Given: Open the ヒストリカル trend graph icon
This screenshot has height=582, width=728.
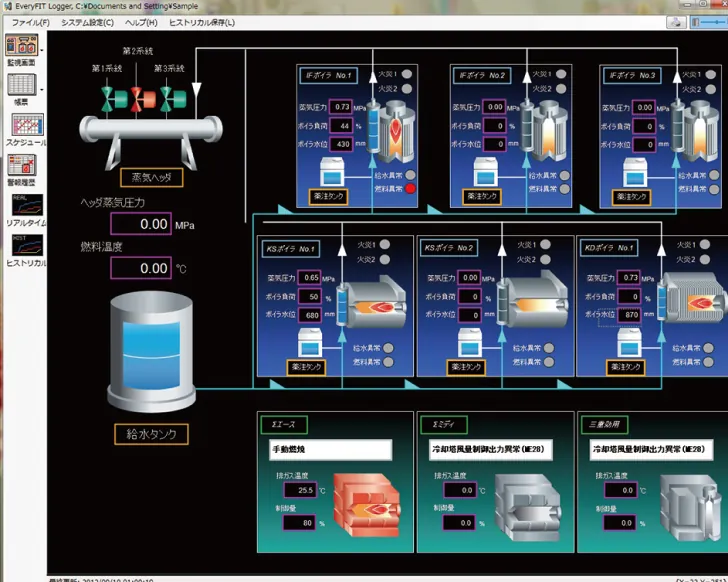Looking at the screenshot, I should (x=27, y=246).
